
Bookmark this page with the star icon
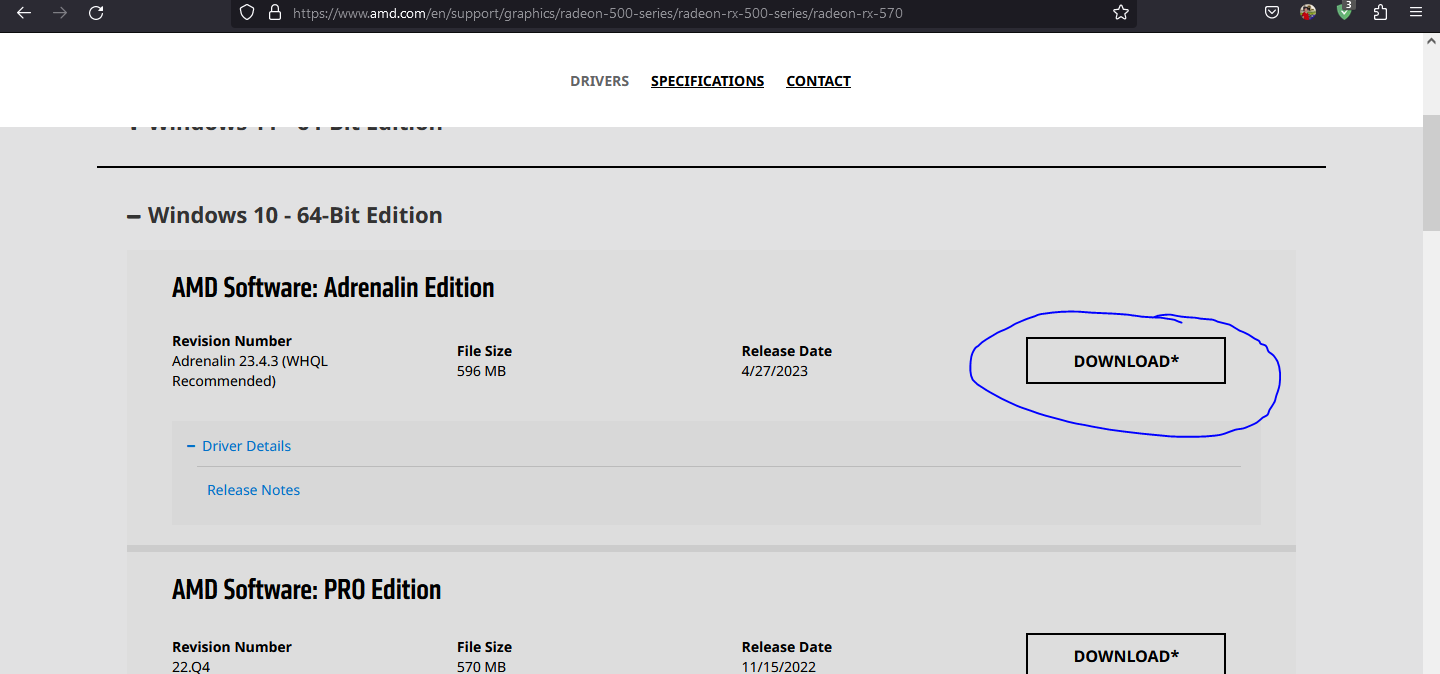tap(1121, 13)
